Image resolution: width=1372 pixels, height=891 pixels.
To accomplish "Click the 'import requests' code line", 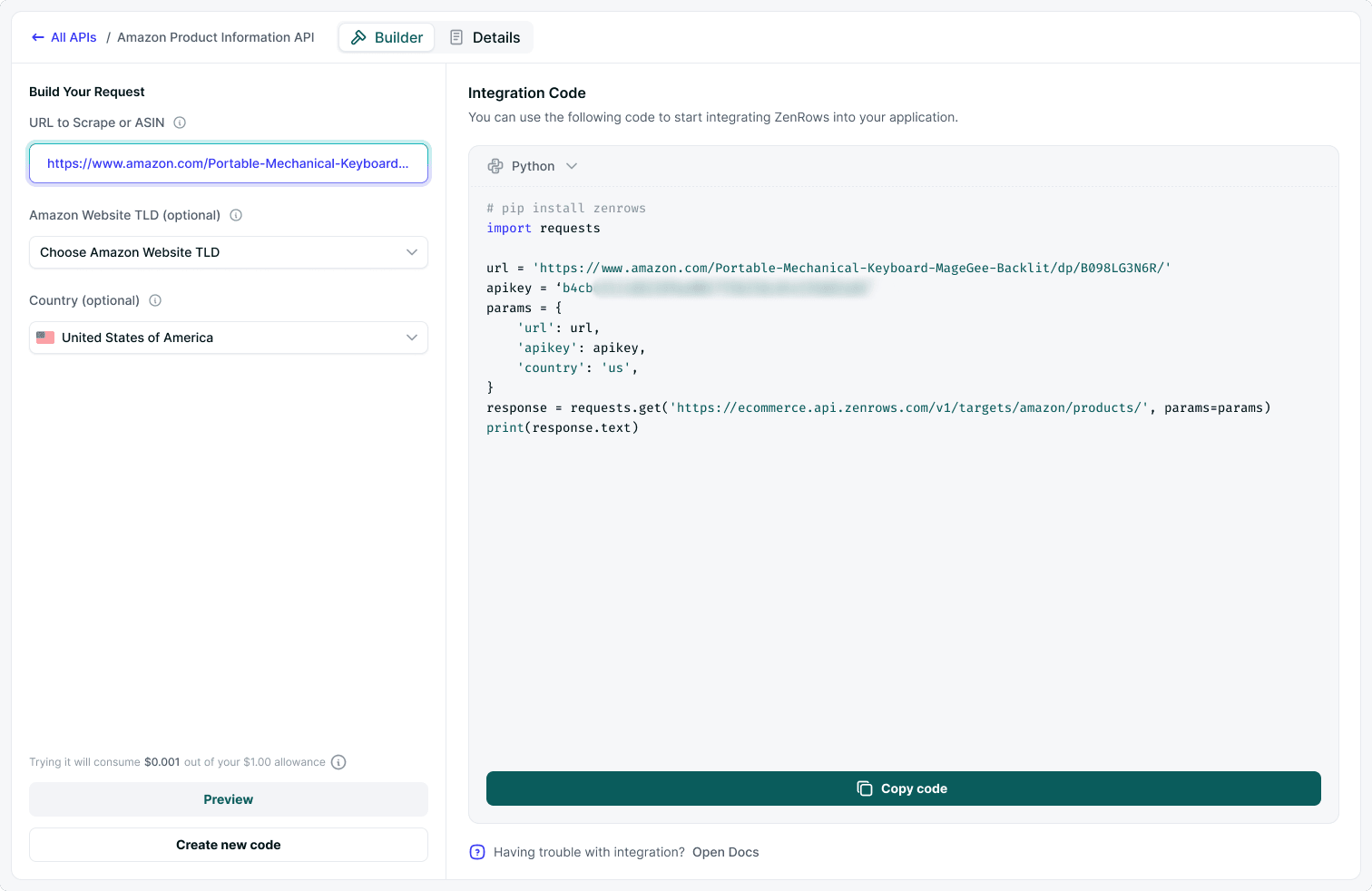I will coord(544,228).
